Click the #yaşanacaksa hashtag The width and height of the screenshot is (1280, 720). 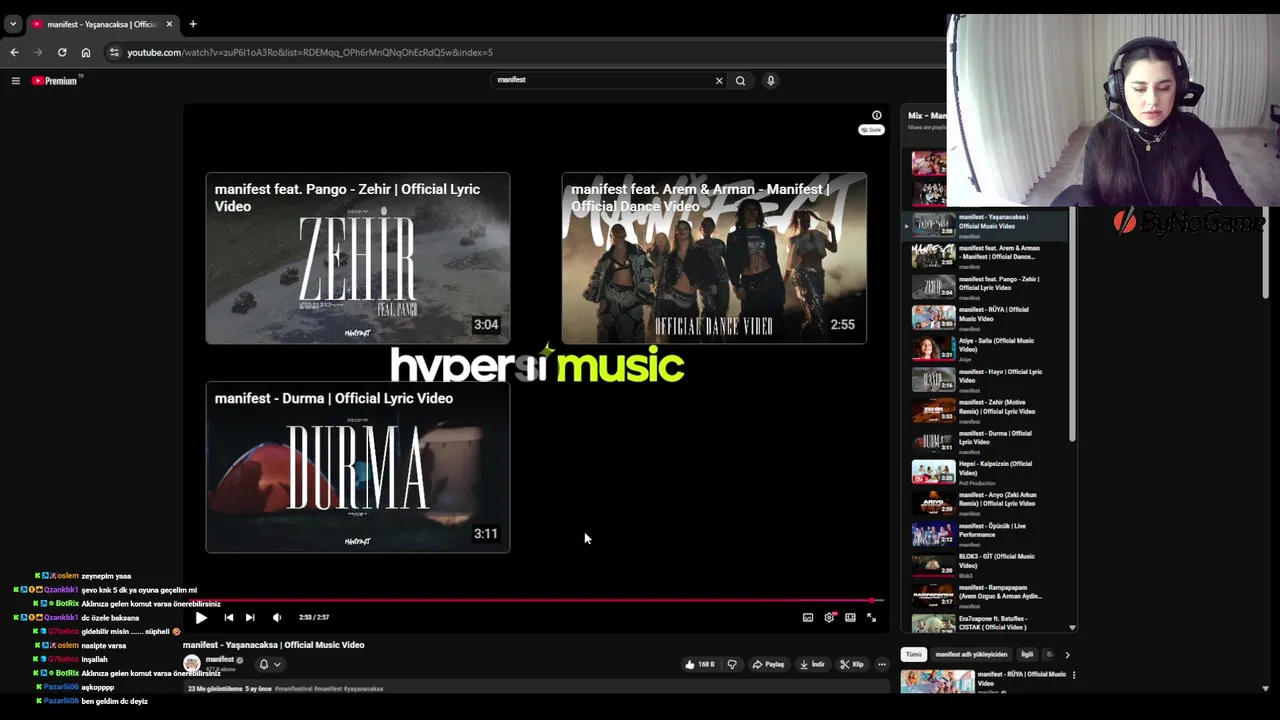point(363,689)
